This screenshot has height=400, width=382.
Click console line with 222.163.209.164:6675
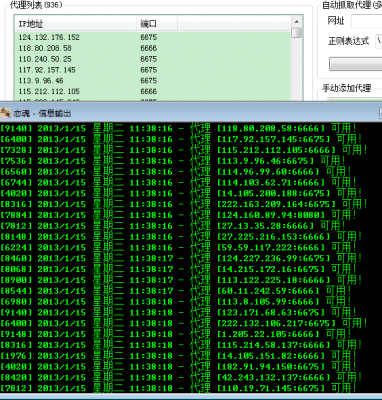click(x=184, y=204)
